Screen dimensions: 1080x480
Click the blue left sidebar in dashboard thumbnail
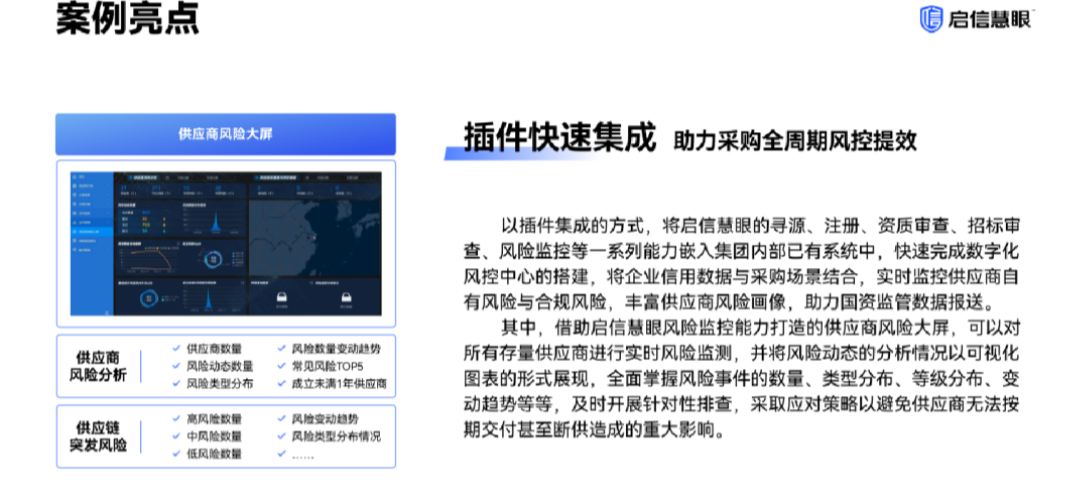click(x=92, y=244)
